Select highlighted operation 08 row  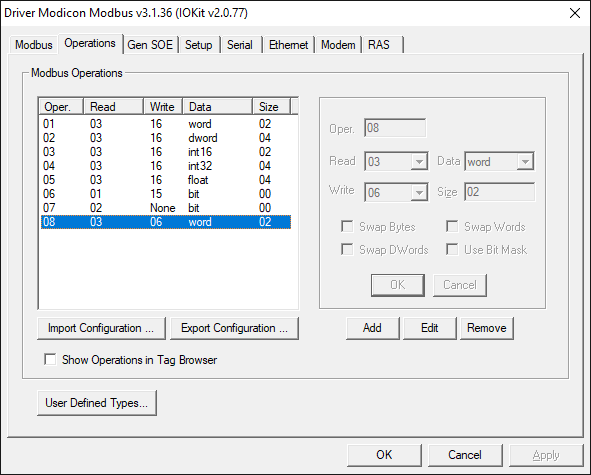click(166, 222)
